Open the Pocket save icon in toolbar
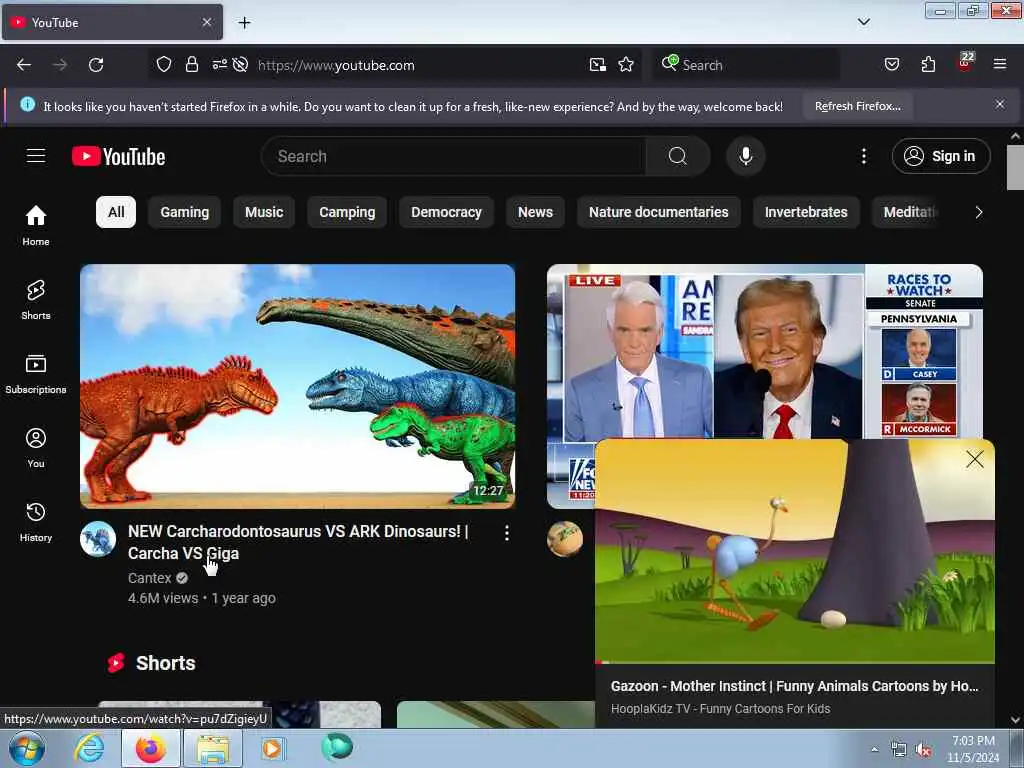Image resolution: width=1024 pixels, height=768 pixels. click(x=891, y=64)
